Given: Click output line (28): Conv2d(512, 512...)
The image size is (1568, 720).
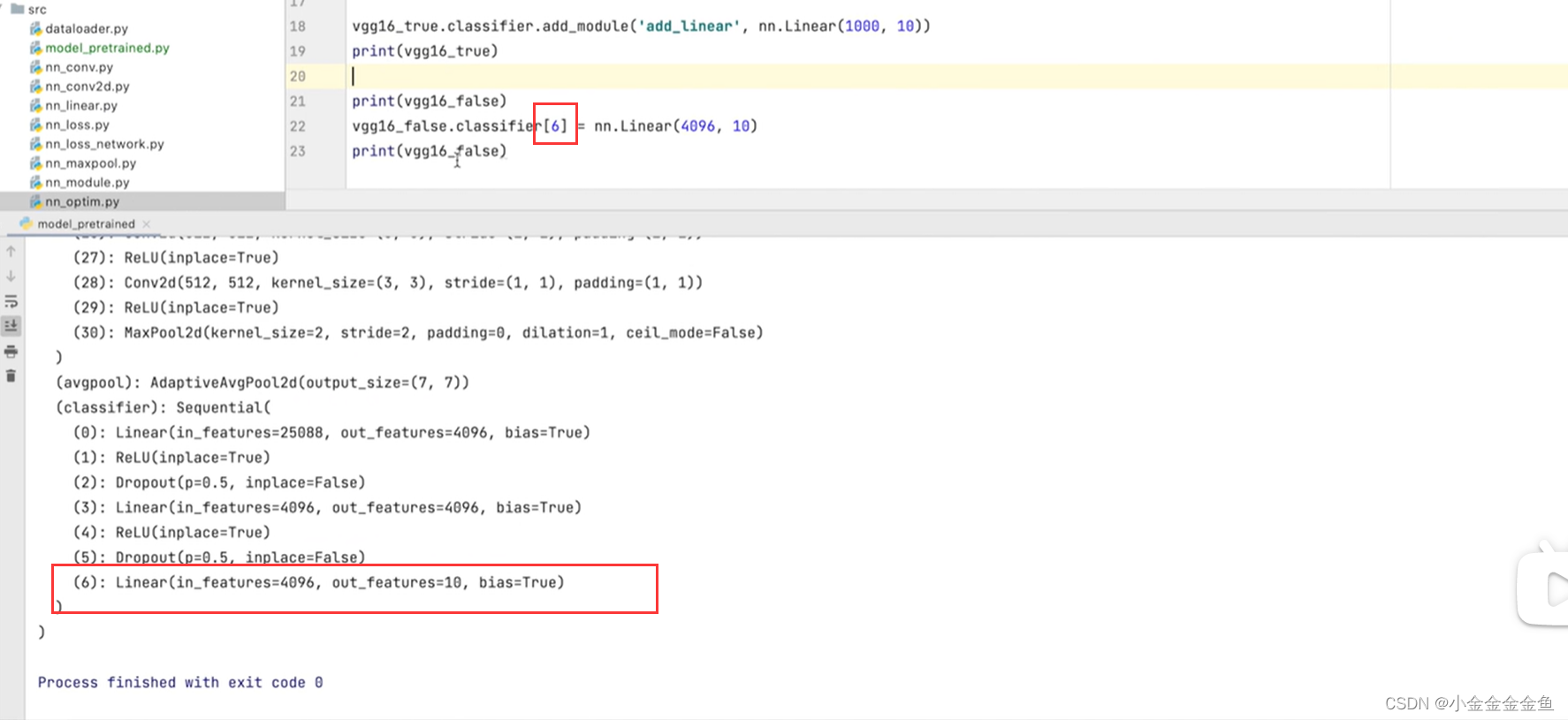Looking at the screenshot, I should (x=388, y=283).
